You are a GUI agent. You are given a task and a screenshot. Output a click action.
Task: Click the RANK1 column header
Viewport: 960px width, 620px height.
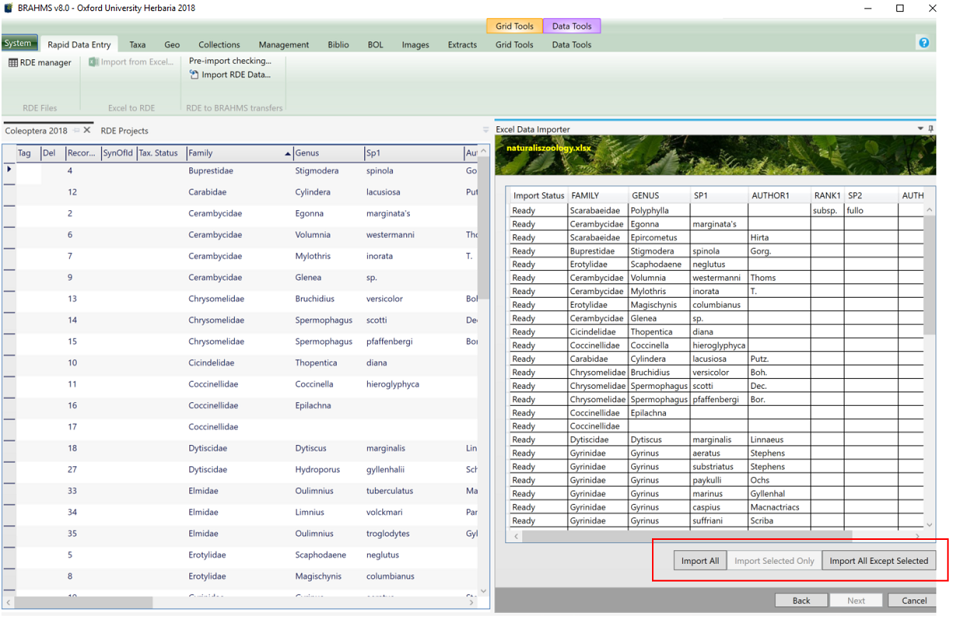click(827, 196)
